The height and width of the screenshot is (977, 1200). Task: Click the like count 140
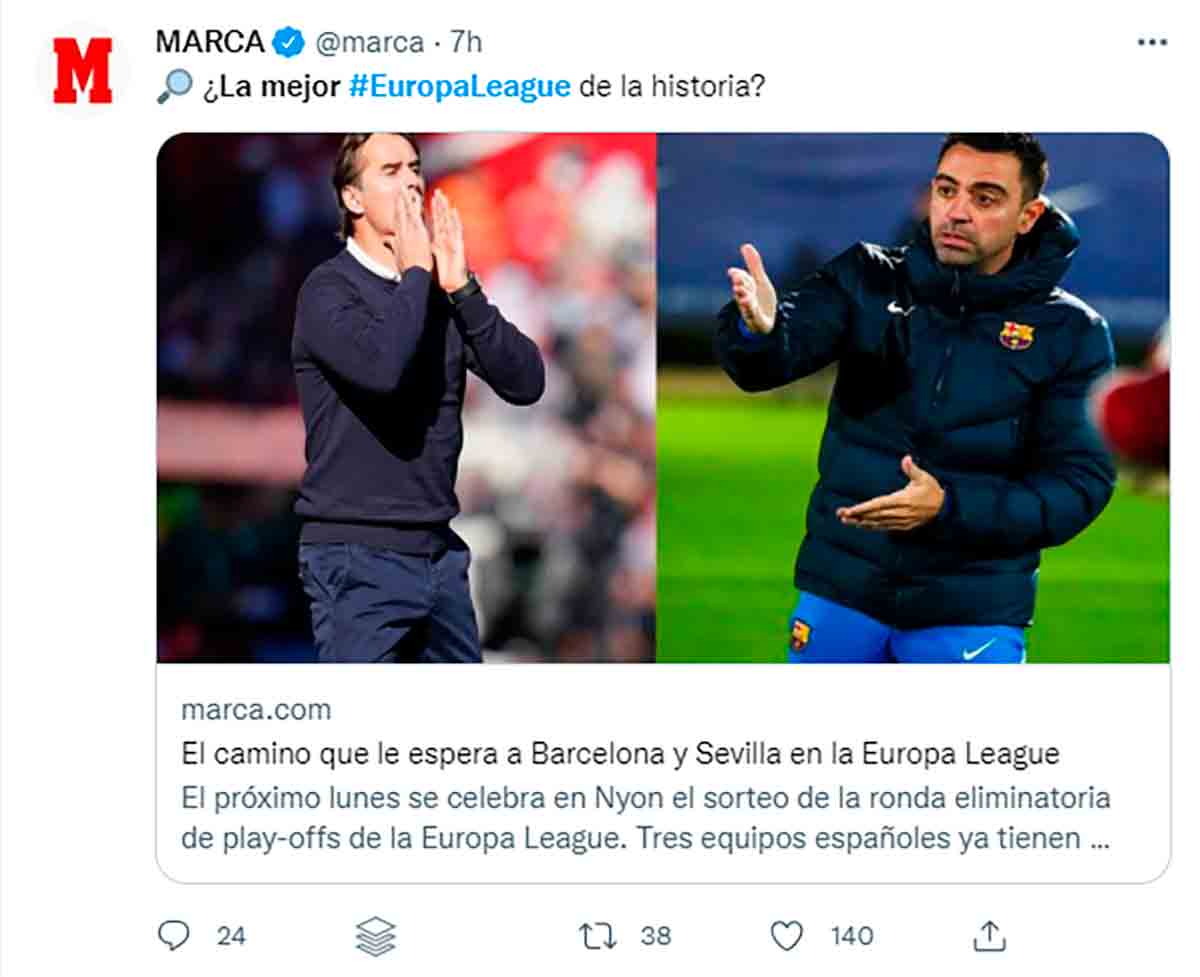tap(851, 936)
